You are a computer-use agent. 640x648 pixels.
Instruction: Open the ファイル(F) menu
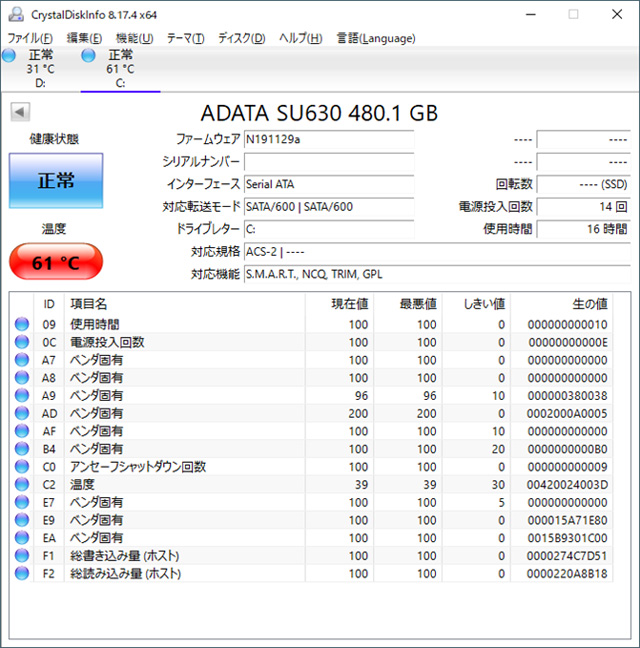click(30, 38)
